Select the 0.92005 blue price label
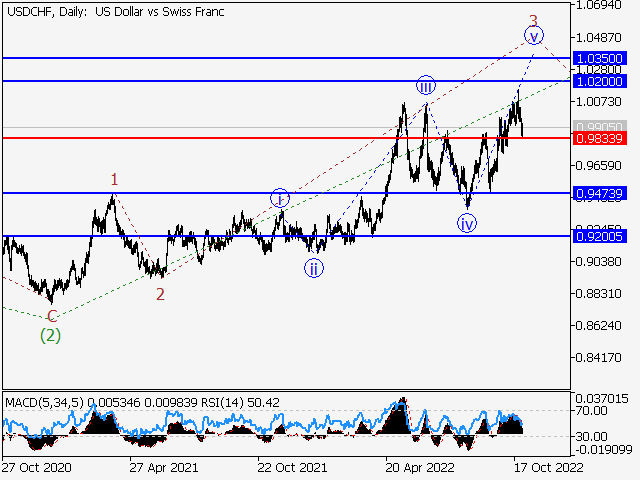Image resolution: width=640 pixels, height=480 pixels. (600, 236)
